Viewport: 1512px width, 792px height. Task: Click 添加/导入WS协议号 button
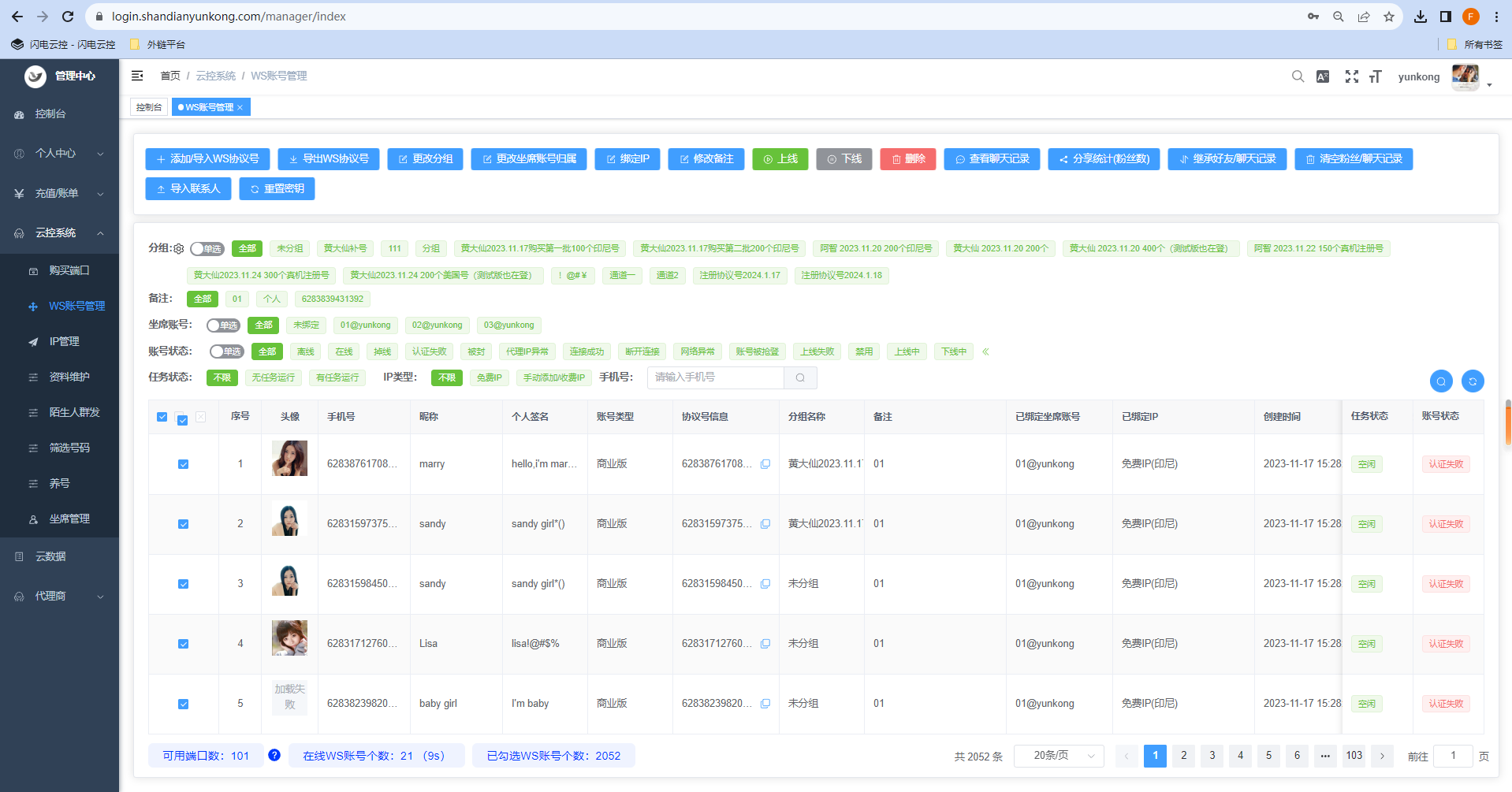(x=207, y=159)
